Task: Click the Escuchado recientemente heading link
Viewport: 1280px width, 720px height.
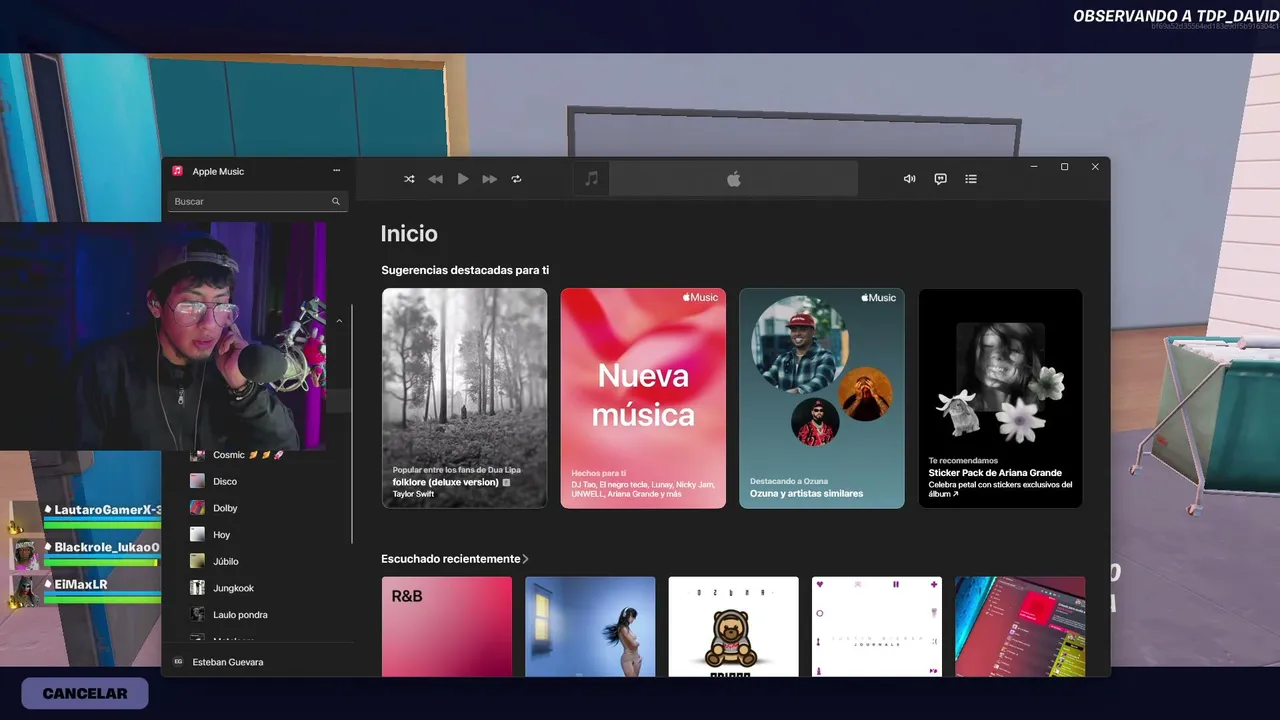Action: point(451,559)
